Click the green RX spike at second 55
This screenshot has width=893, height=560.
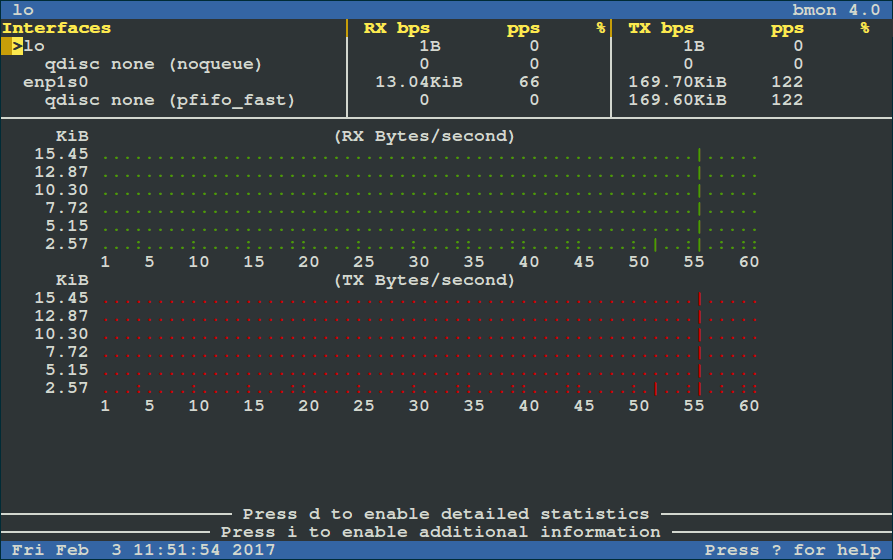(x=699, y=198)
